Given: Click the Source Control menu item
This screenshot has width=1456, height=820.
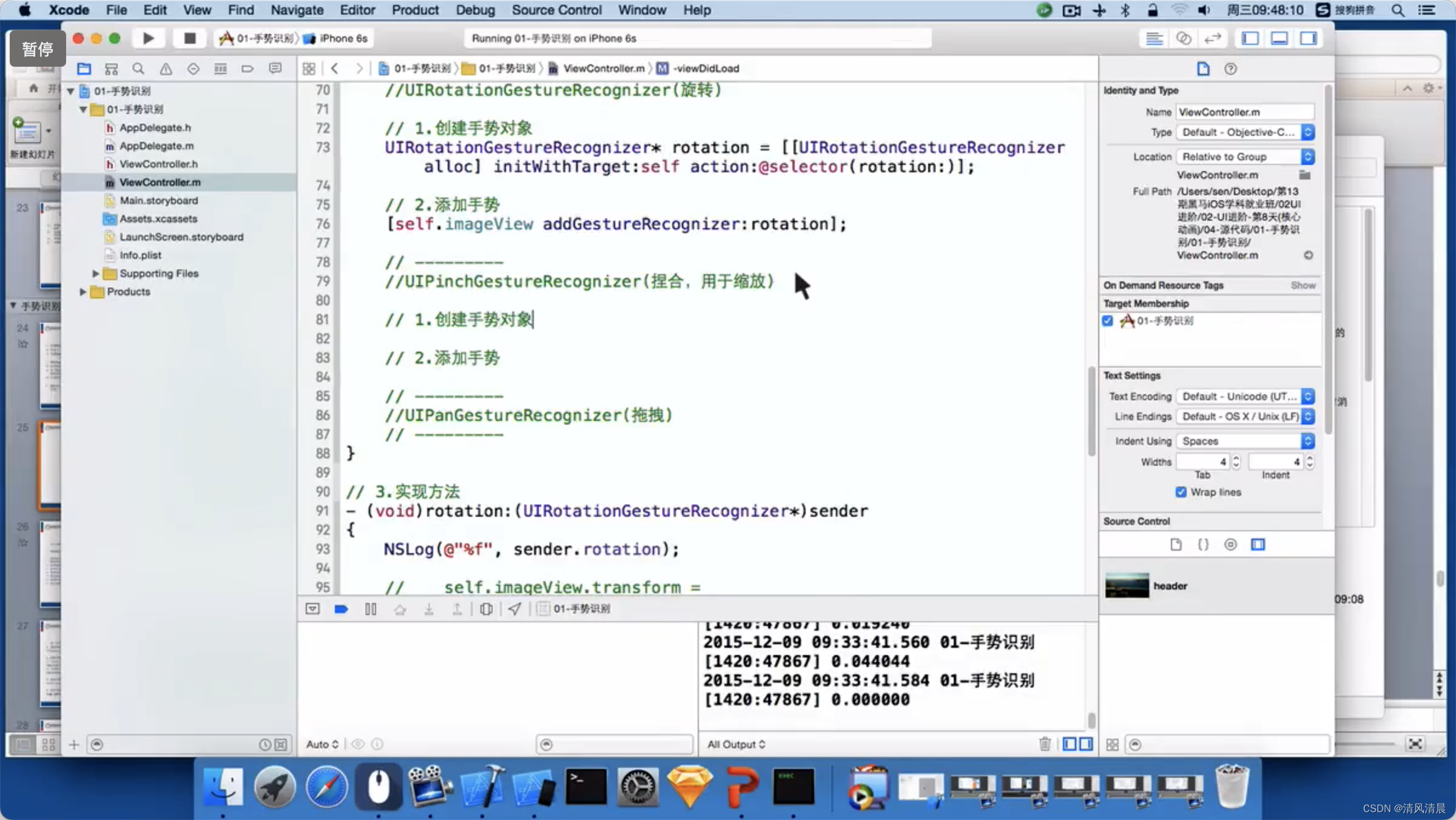Looking at the screenshot, I should pyautogui.click(x=556, y=10).
